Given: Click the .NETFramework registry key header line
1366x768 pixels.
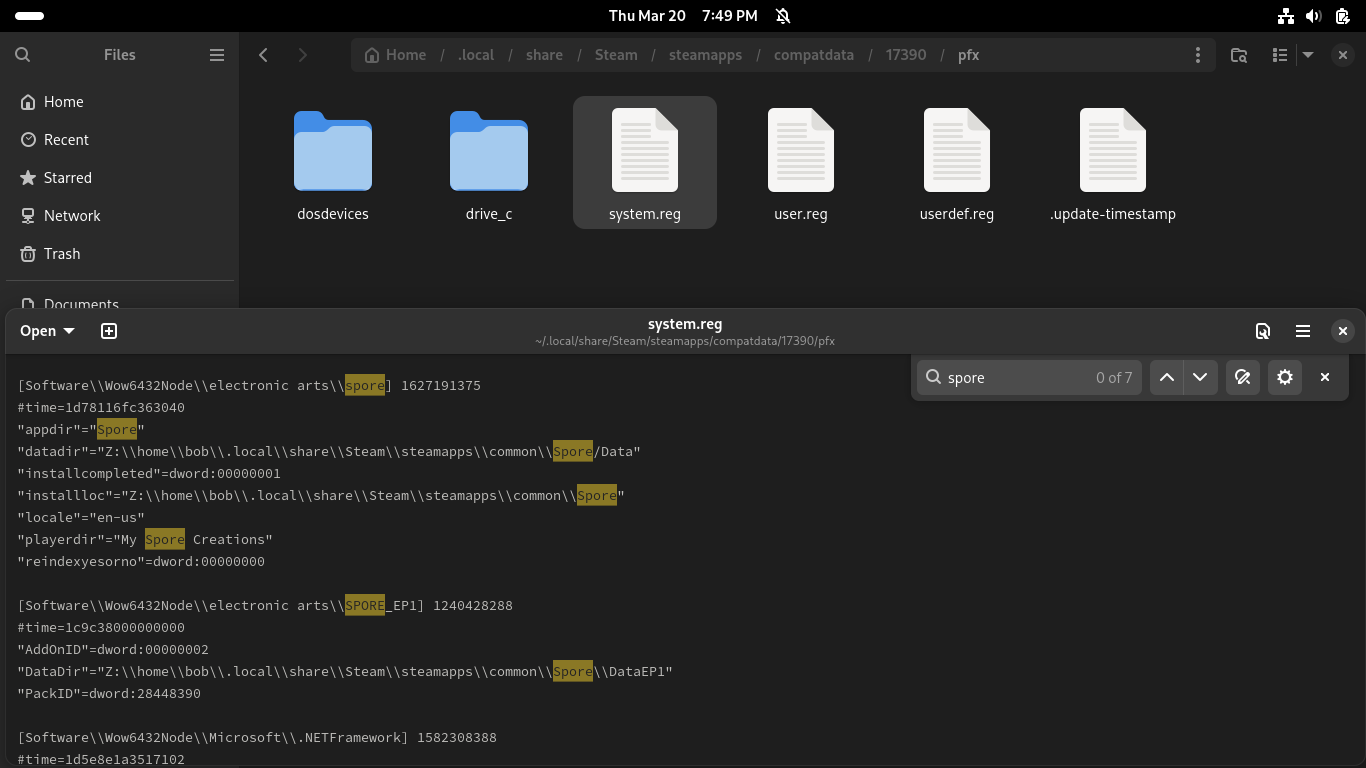Looking at the screenshot, I should (x=257, y=737).
